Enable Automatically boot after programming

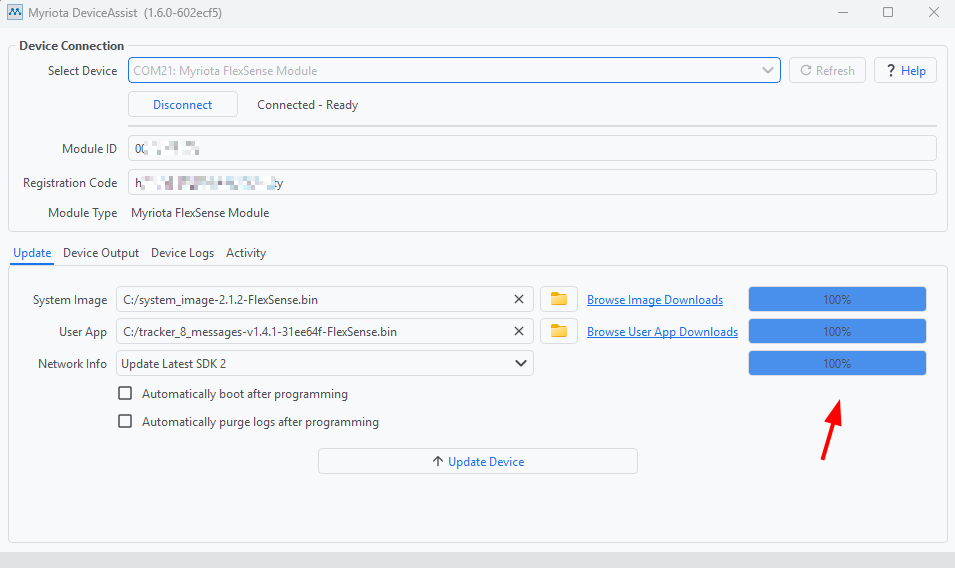[125, 393]
